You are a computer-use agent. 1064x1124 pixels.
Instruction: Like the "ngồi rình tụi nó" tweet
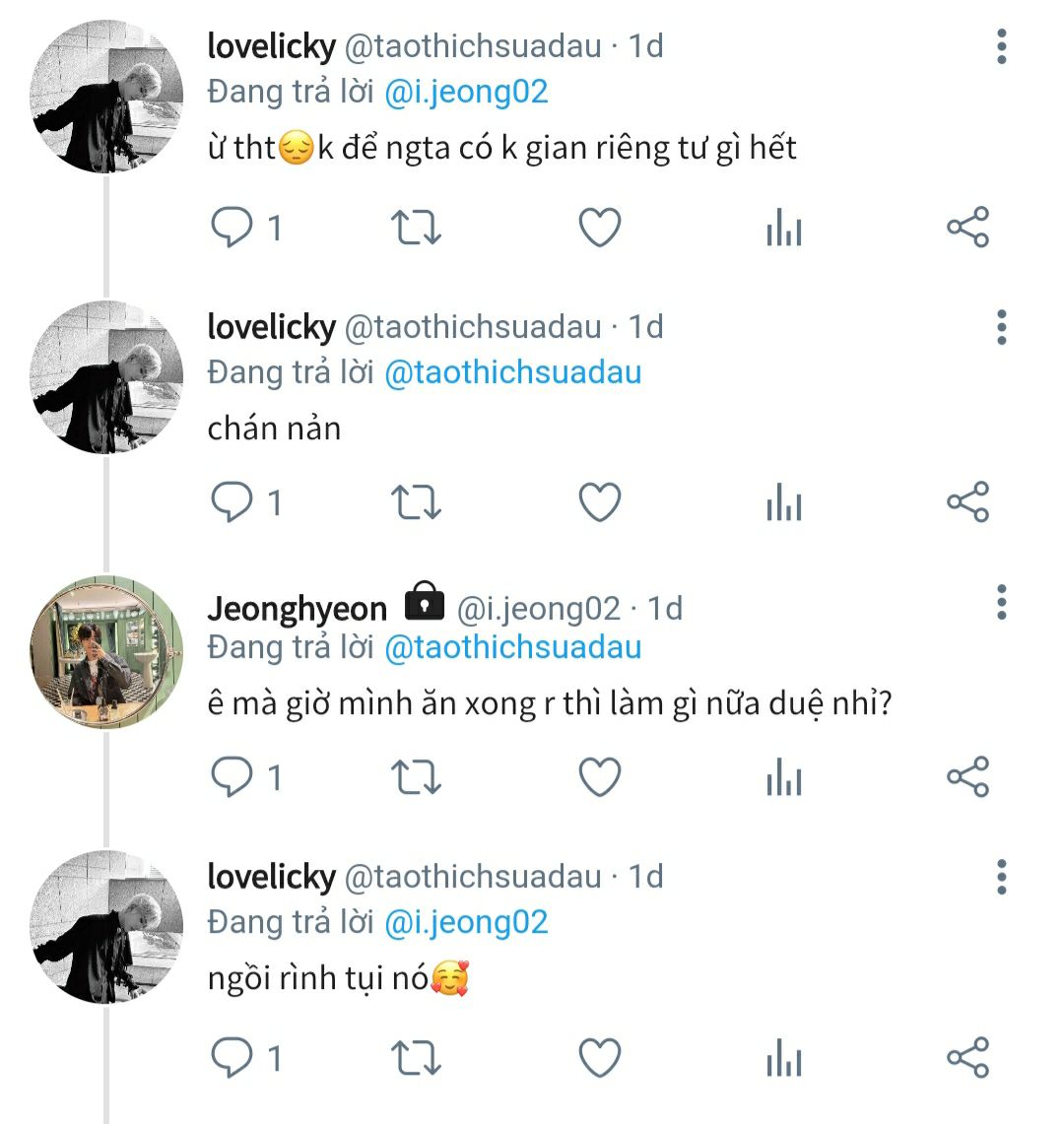pyautogui.click(x=599, y=1059)
